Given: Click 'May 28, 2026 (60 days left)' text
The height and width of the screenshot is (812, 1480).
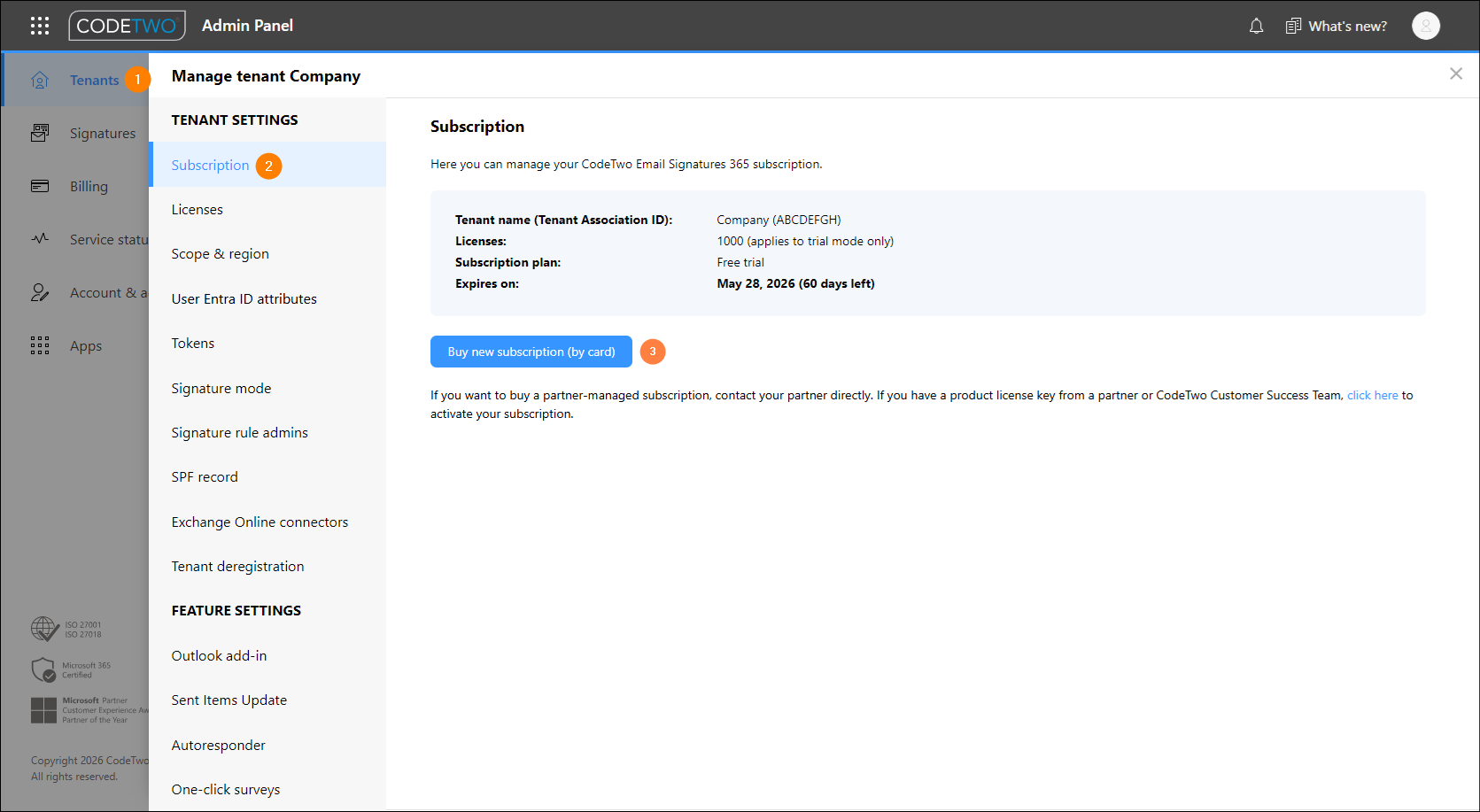Looking at the screenshot, I should pyautogui.click(x=795, y=283).
